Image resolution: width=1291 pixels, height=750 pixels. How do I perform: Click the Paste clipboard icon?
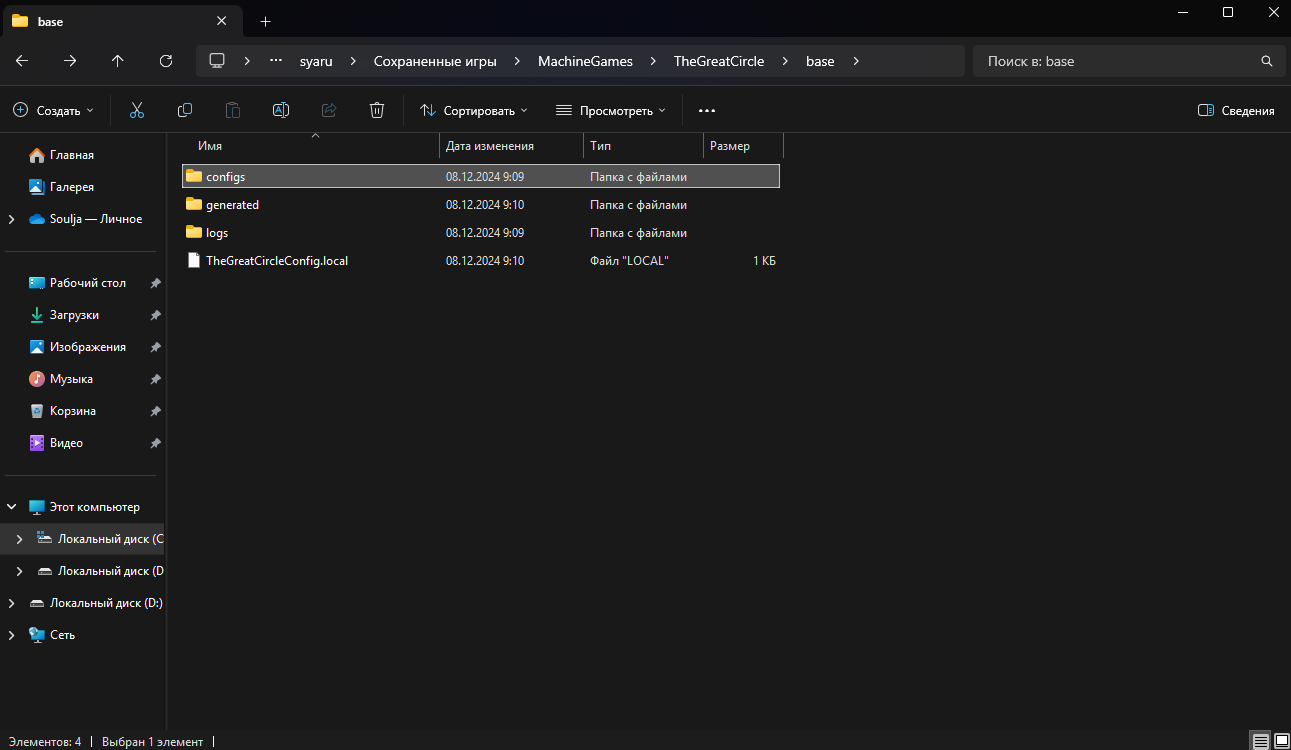tap(233, 110)
